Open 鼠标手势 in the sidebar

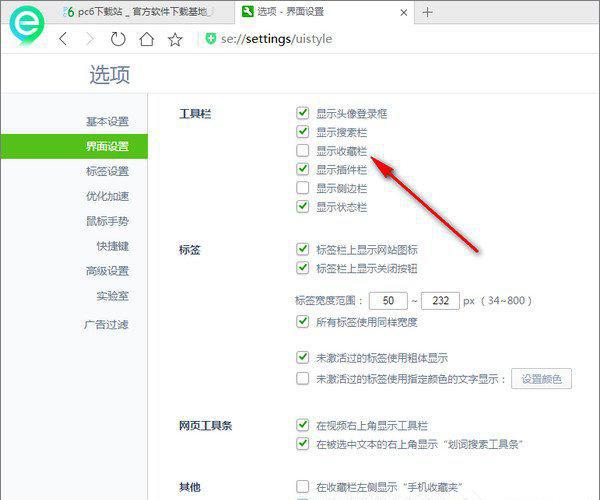click(107, 221)
